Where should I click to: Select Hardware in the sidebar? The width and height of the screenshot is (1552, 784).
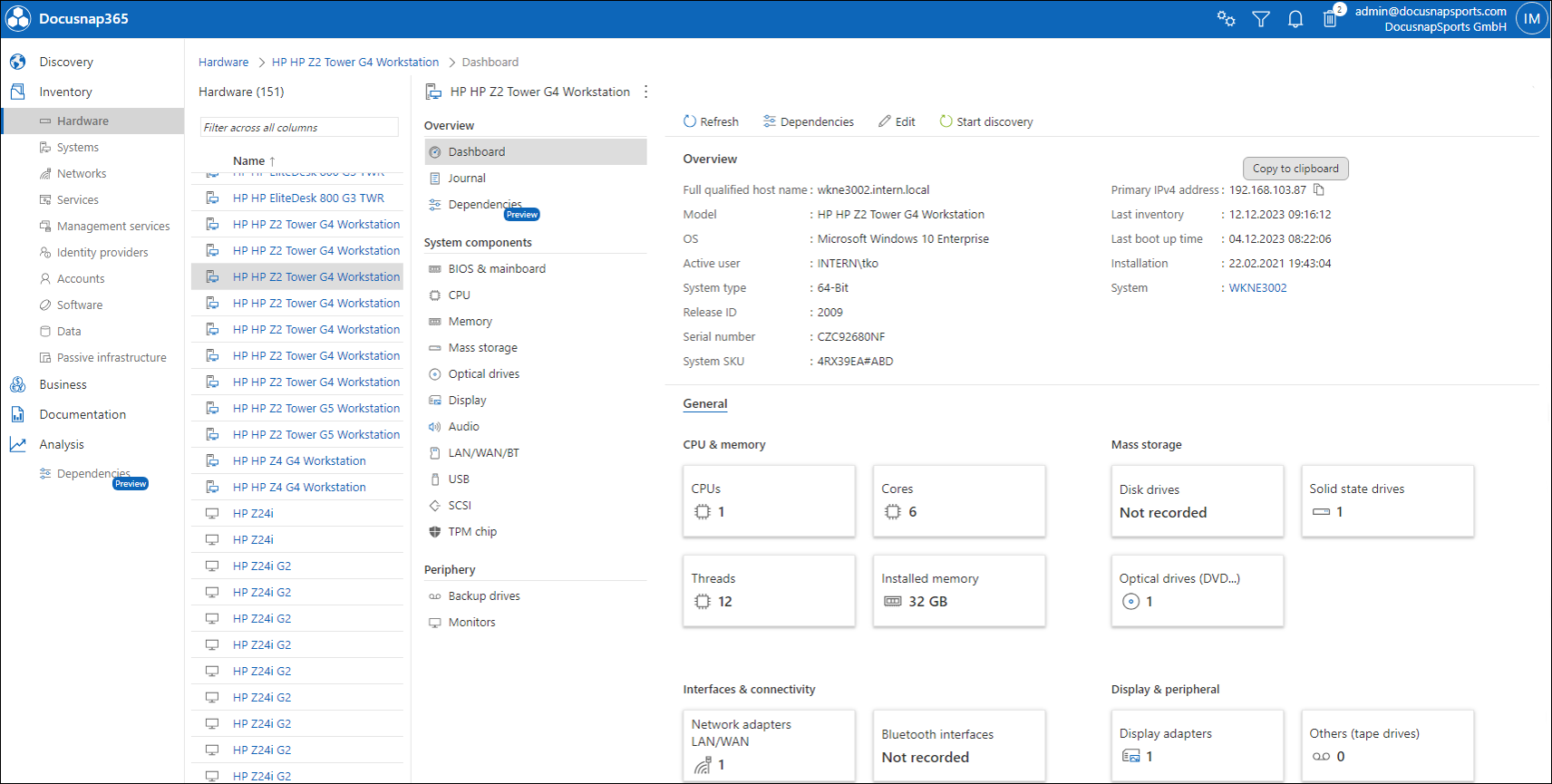92,121
